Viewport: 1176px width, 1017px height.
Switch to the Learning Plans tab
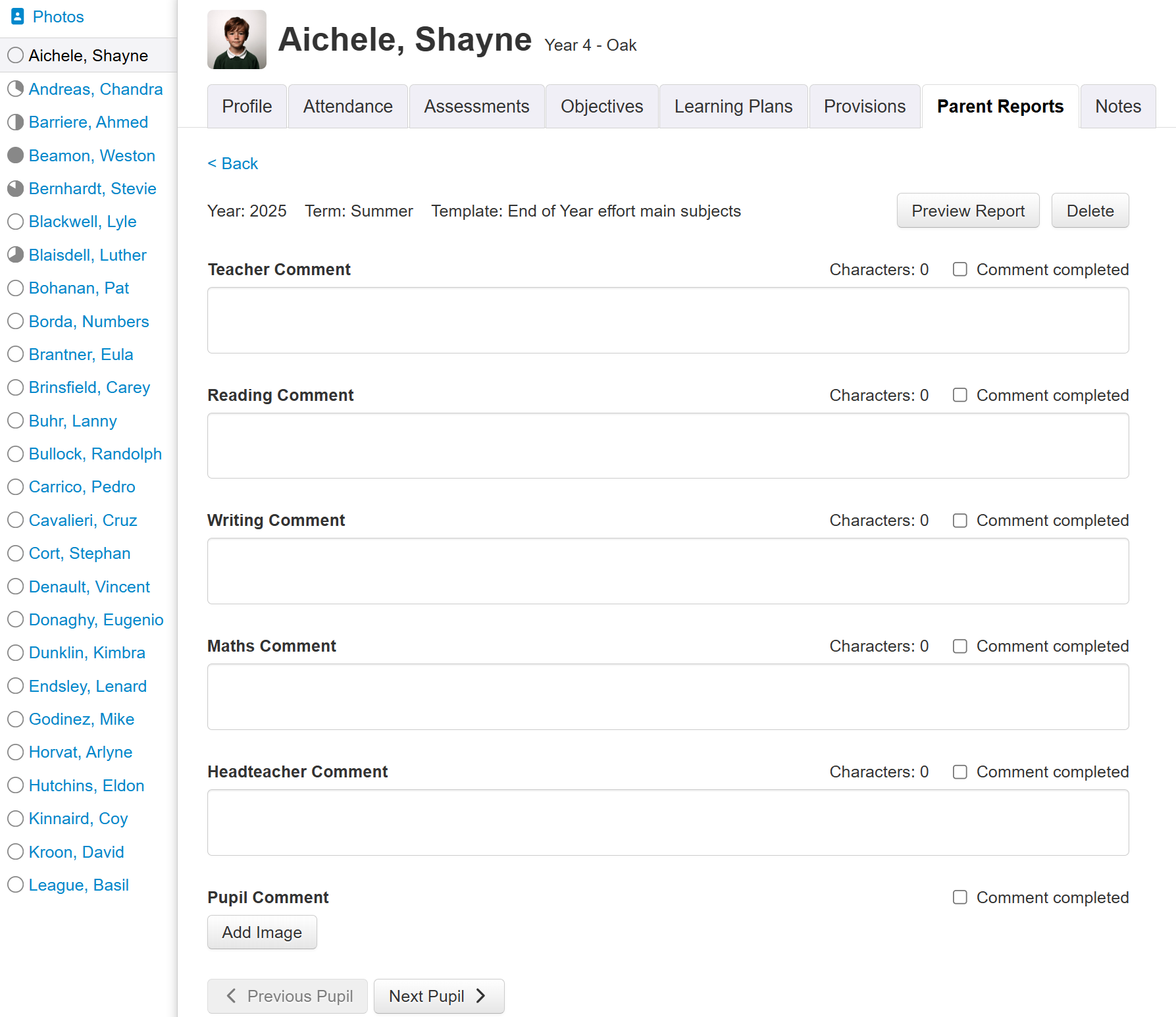(733, 107)
